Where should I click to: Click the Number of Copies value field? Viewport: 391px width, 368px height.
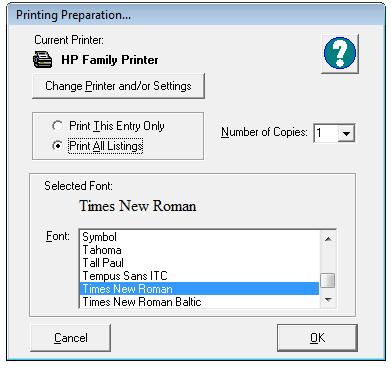point(326,133)
